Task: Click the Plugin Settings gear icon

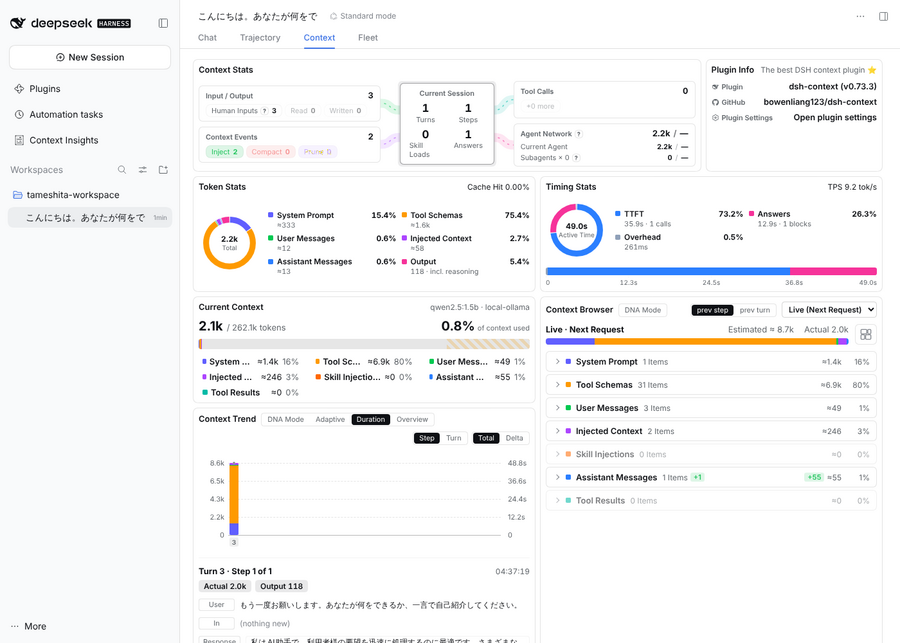Action: point(715,118)
